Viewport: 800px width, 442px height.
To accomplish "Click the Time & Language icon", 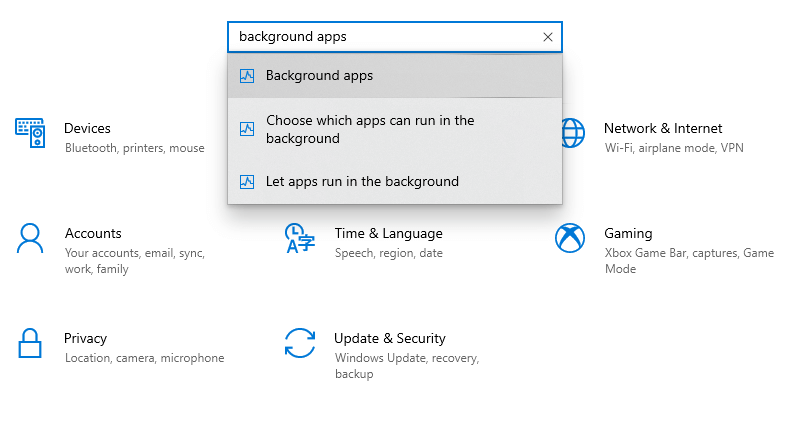I will pos(299,238).
